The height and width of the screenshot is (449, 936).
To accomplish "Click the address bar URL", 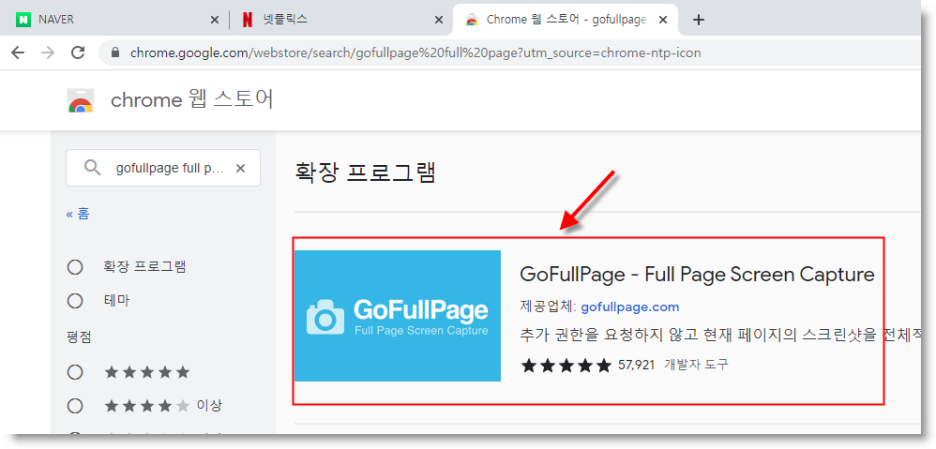I will coord(415,53).
